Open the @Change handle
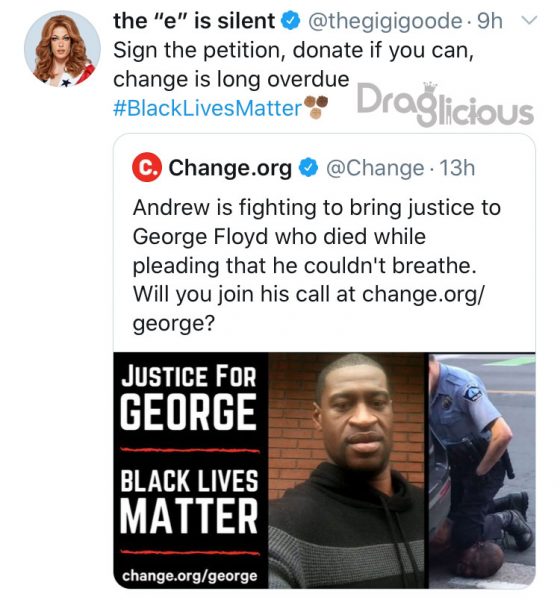The width and height of the screenshot is (560, 600). pos(375,168)
